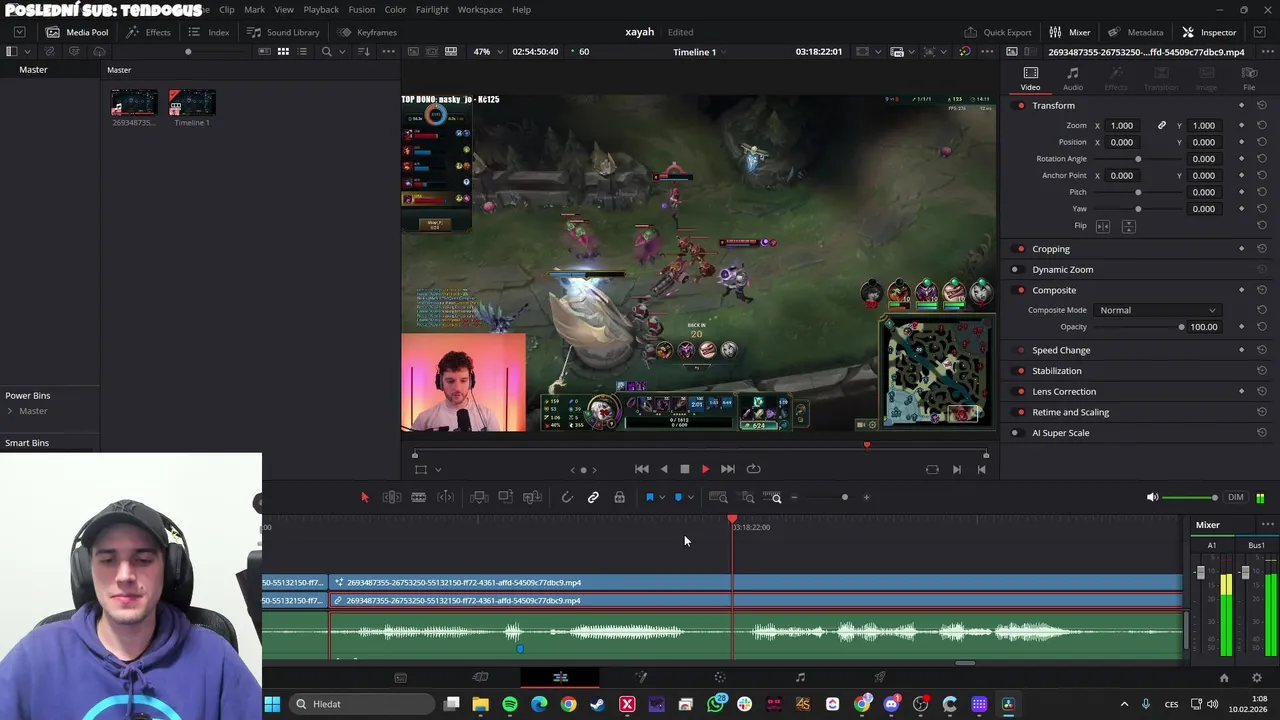Toggle the Mixer panel

[1070, 32]
